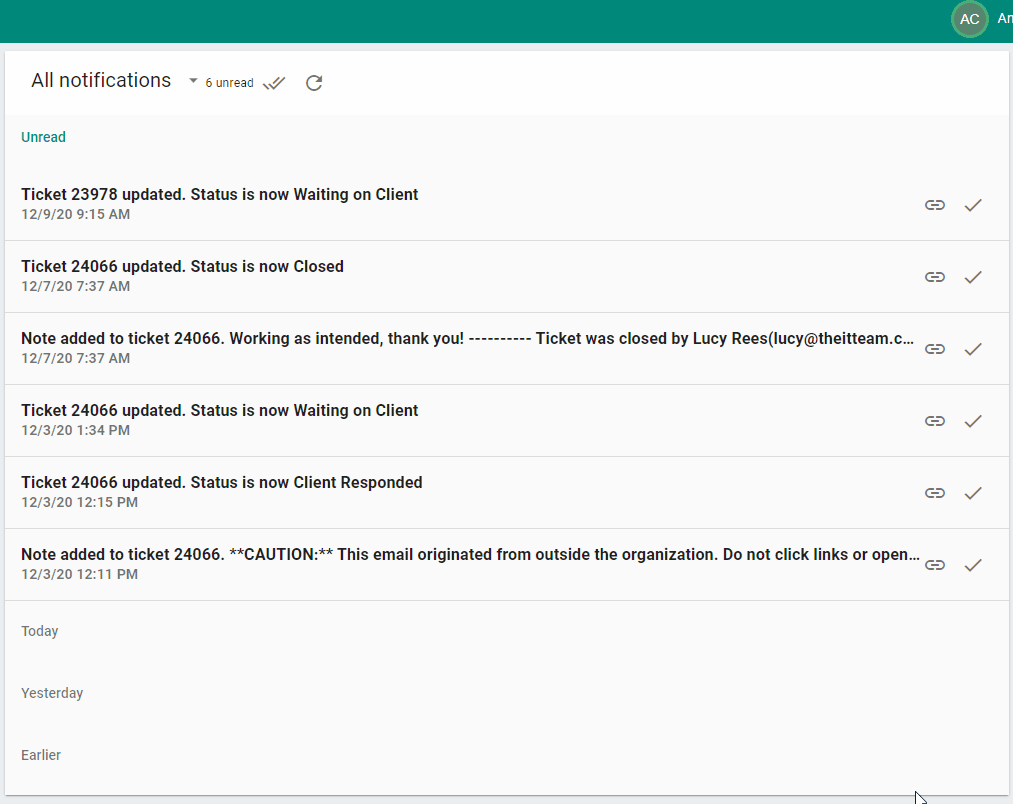Mark all notifications as read double-check icon

pos(275,83)
